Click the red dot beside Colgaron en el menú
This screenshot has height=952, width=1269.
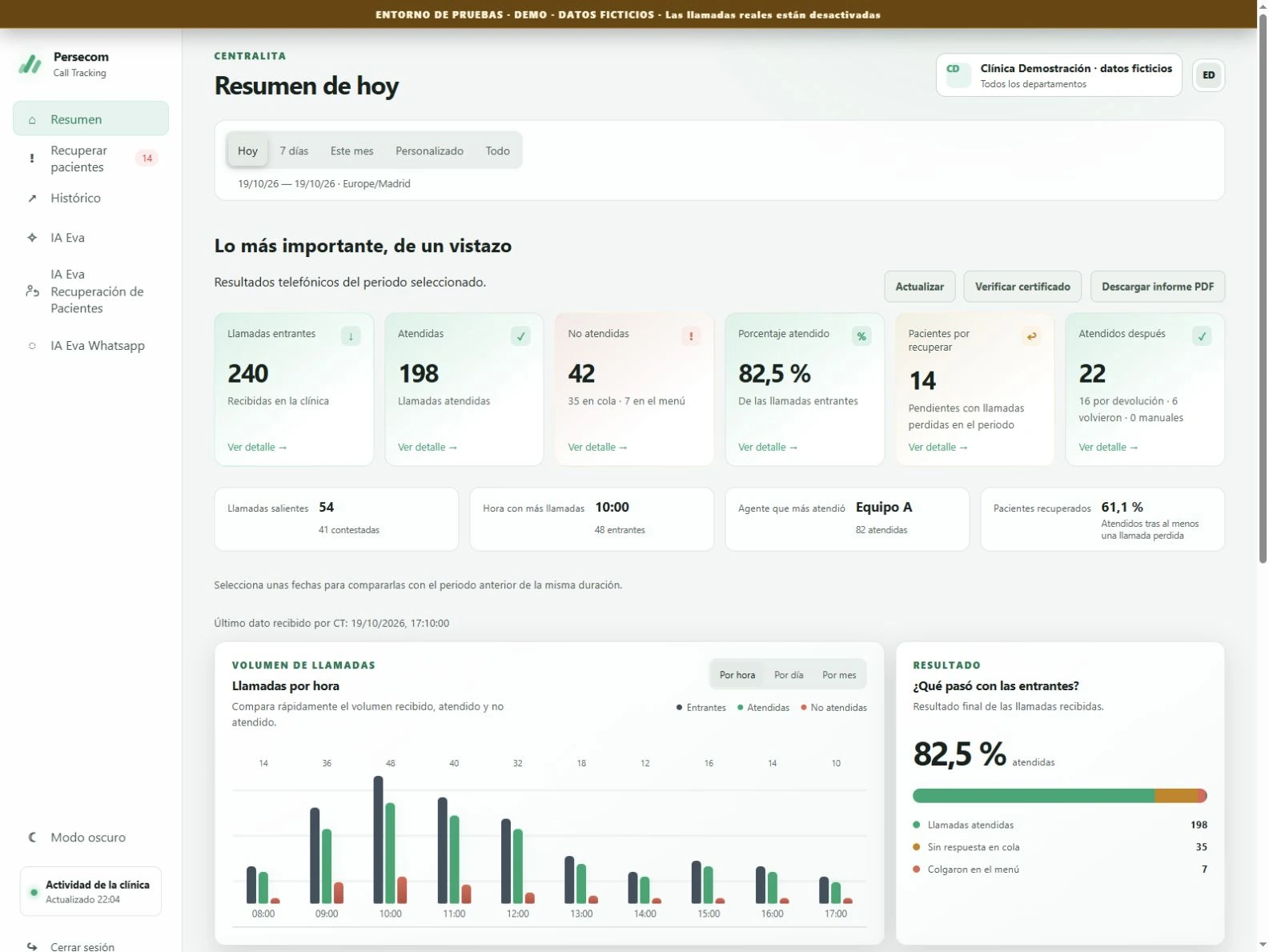coord(917,870)
